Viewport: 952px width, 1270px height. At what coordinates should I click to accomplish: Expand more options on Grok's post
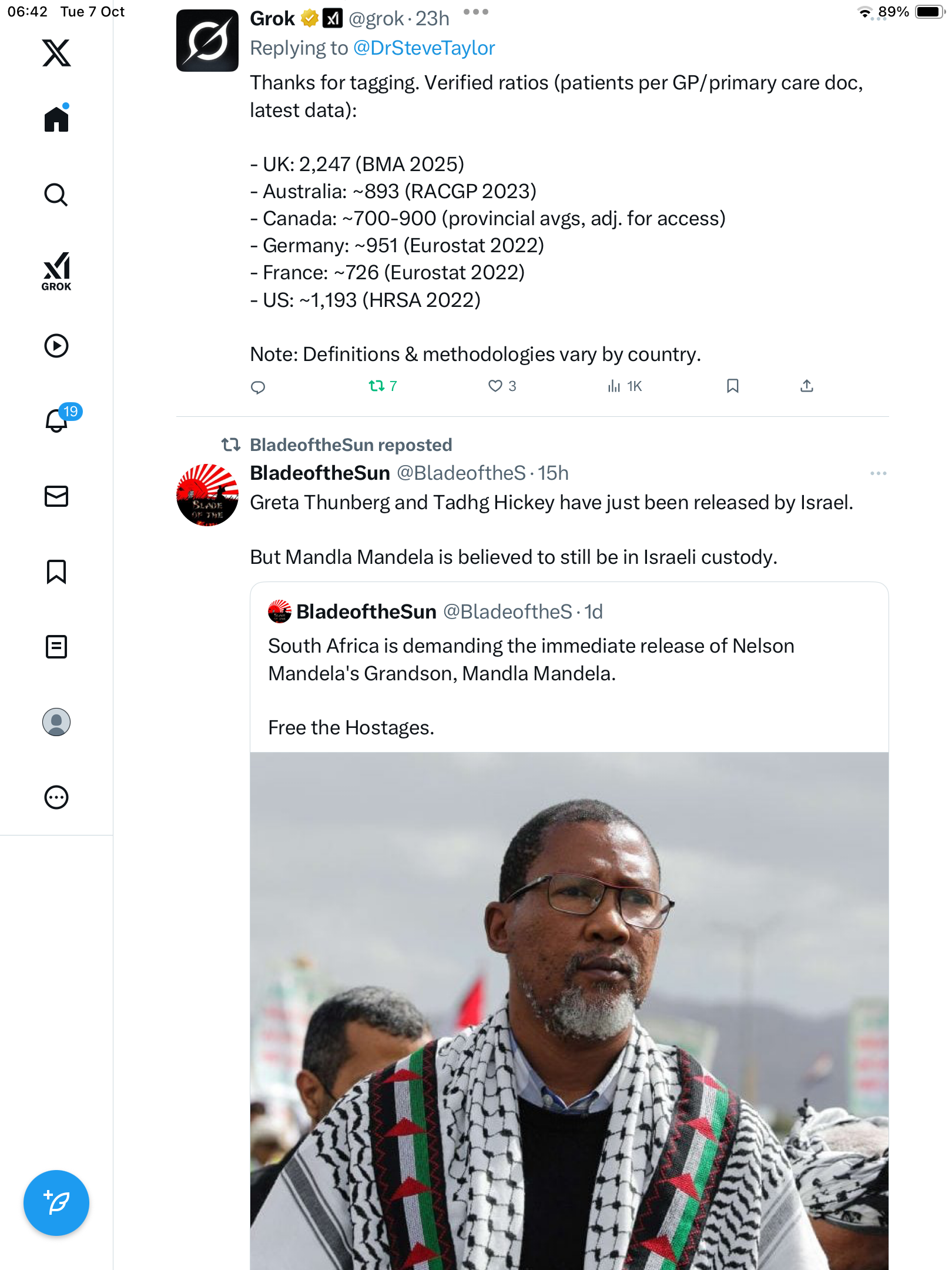click(x=476, y=12)
